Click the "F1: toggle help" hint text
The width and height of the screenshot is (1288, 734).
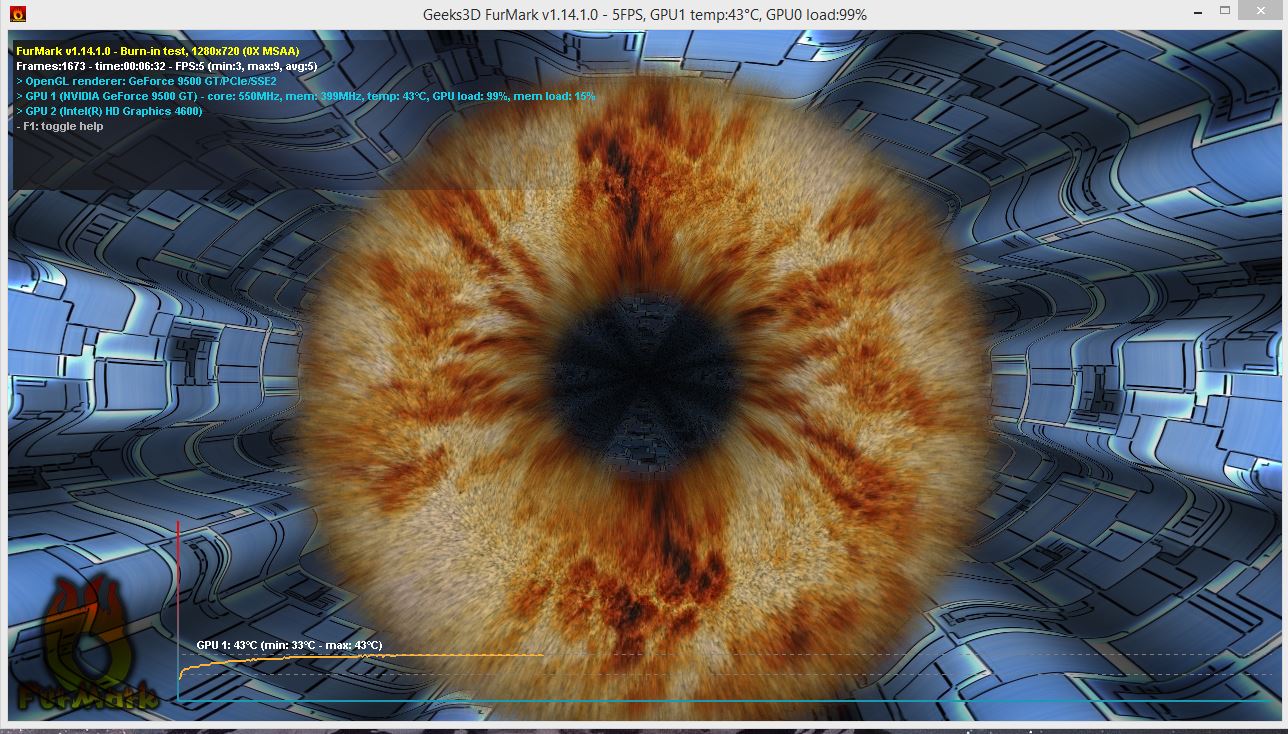60,126
